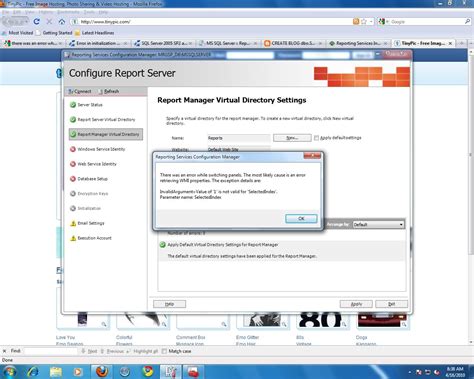Click Connect in Configuration Manager toolbar
This screenshot has height=379, width=474.
point(80,91)
